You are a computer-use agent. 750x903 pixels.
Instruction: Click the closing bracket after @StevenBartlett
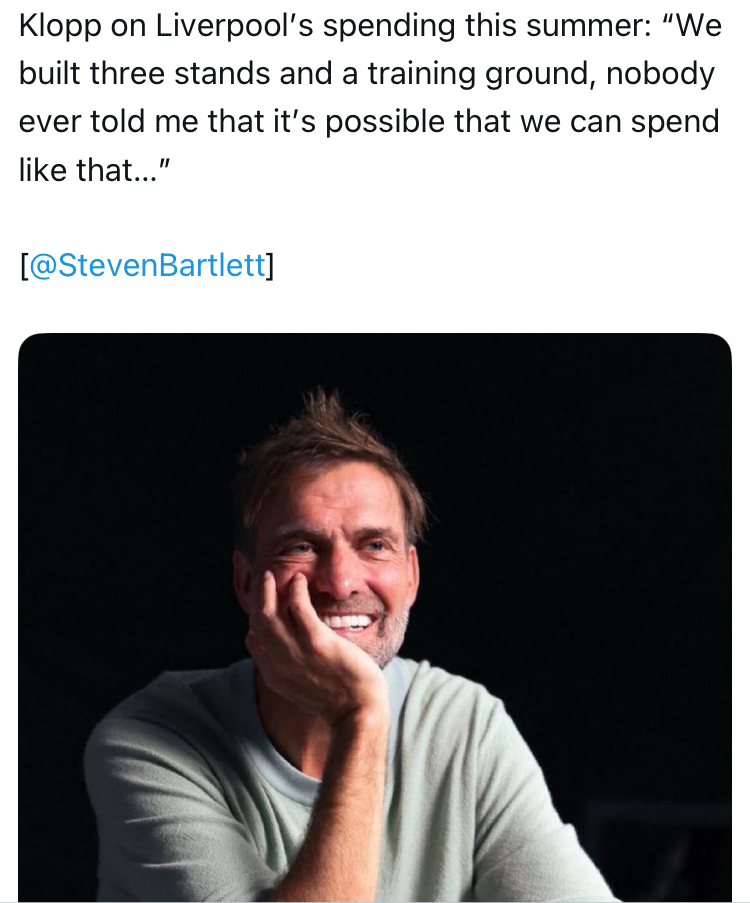tap(270, 266)
